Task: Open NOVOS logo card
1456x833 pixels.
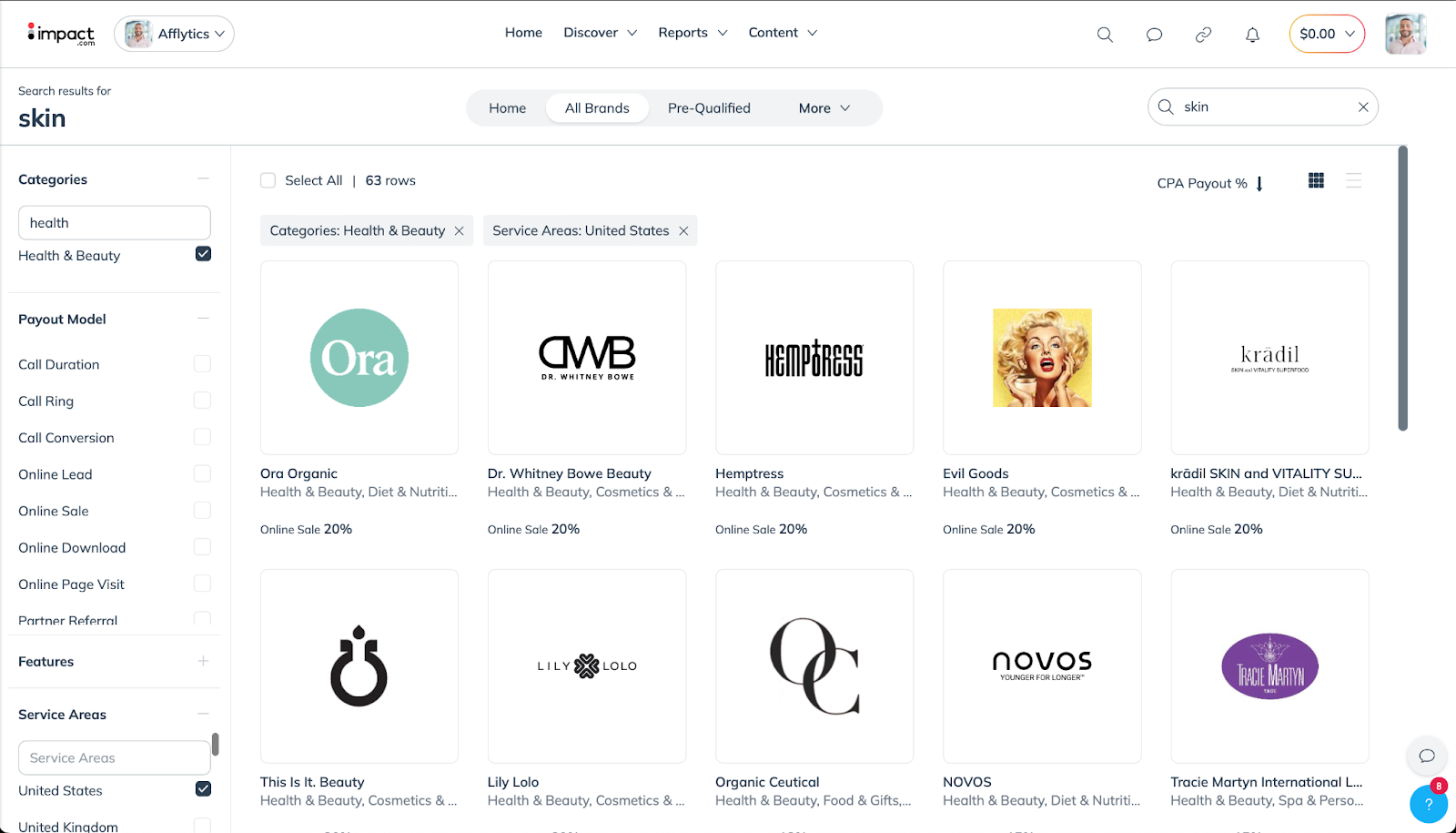Action: pyautogui.click(x=1042, y=666)
